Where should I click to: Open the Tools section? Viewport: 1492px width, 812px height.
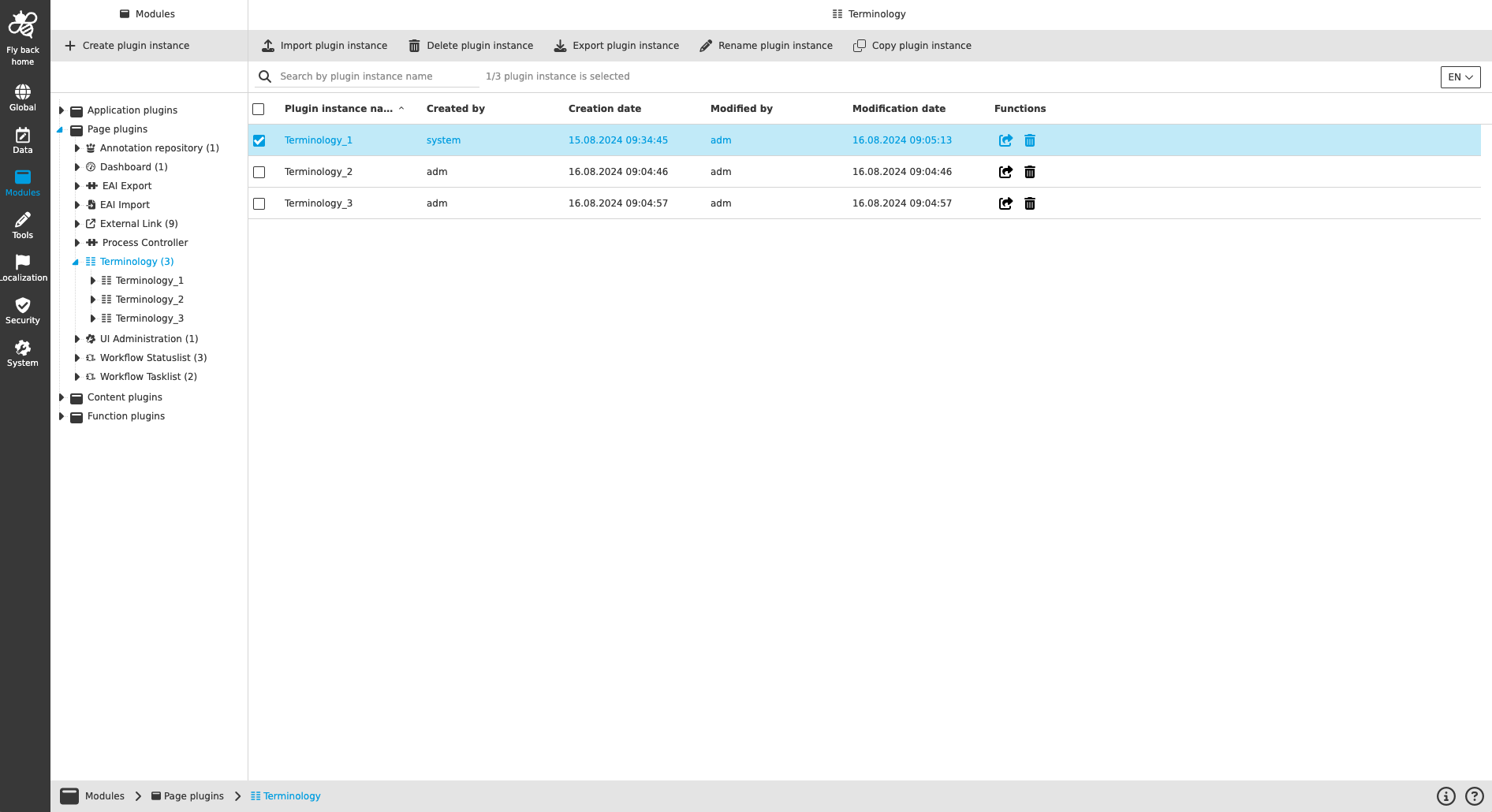22,225
